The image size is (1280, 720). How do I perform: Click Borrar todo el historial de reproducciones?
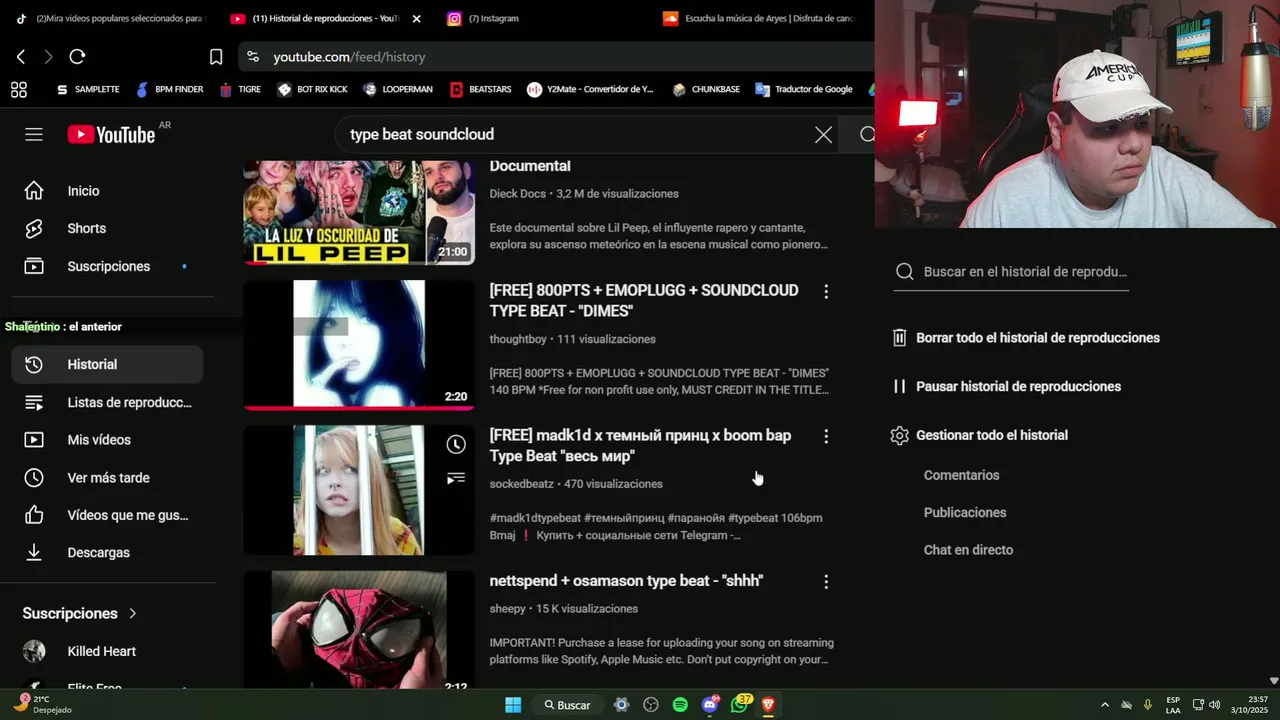coord(1025,338)
